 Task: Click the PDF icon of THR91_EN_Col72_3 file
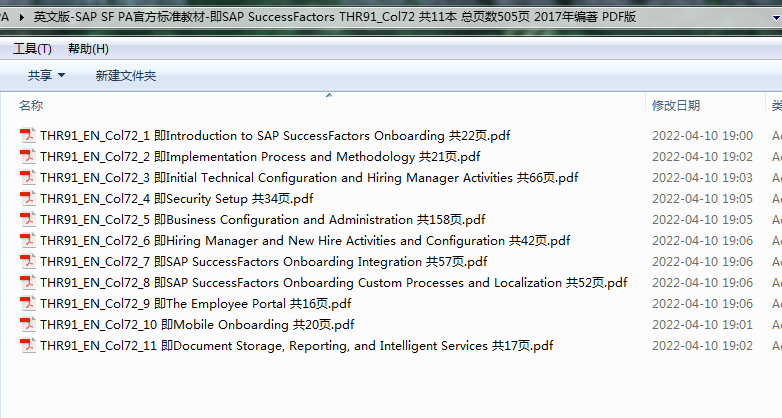click(x=27, y=178)
